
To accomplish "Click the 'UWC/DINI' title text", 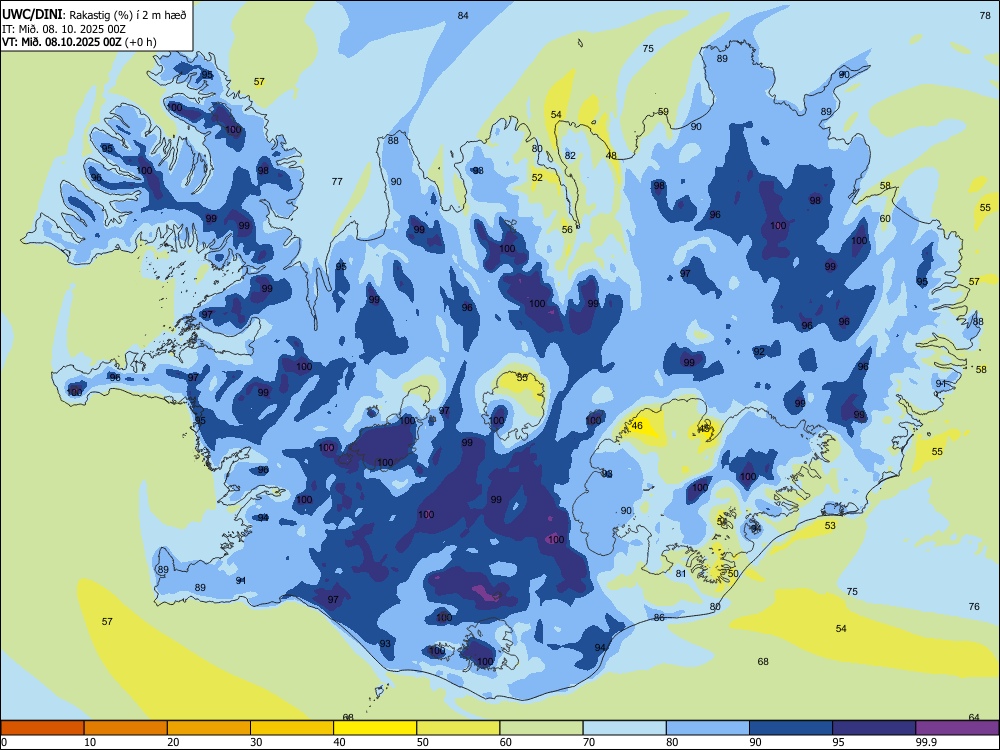I will 32,14.
